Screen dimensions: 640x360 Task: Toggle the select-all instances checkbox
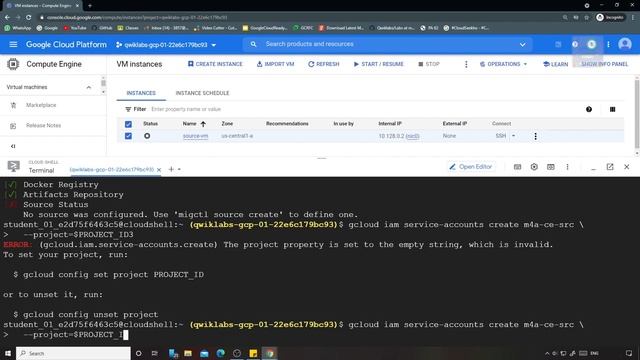pos(128,124)
